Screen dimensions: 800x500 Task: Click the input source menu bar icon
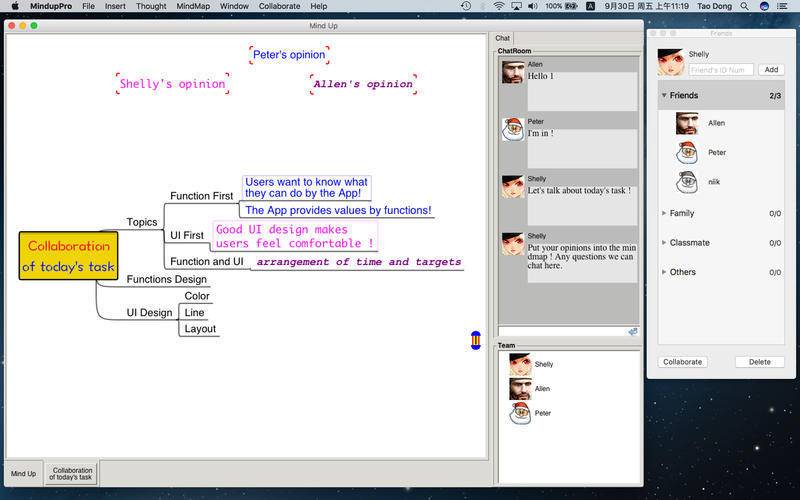click(590, 6)
